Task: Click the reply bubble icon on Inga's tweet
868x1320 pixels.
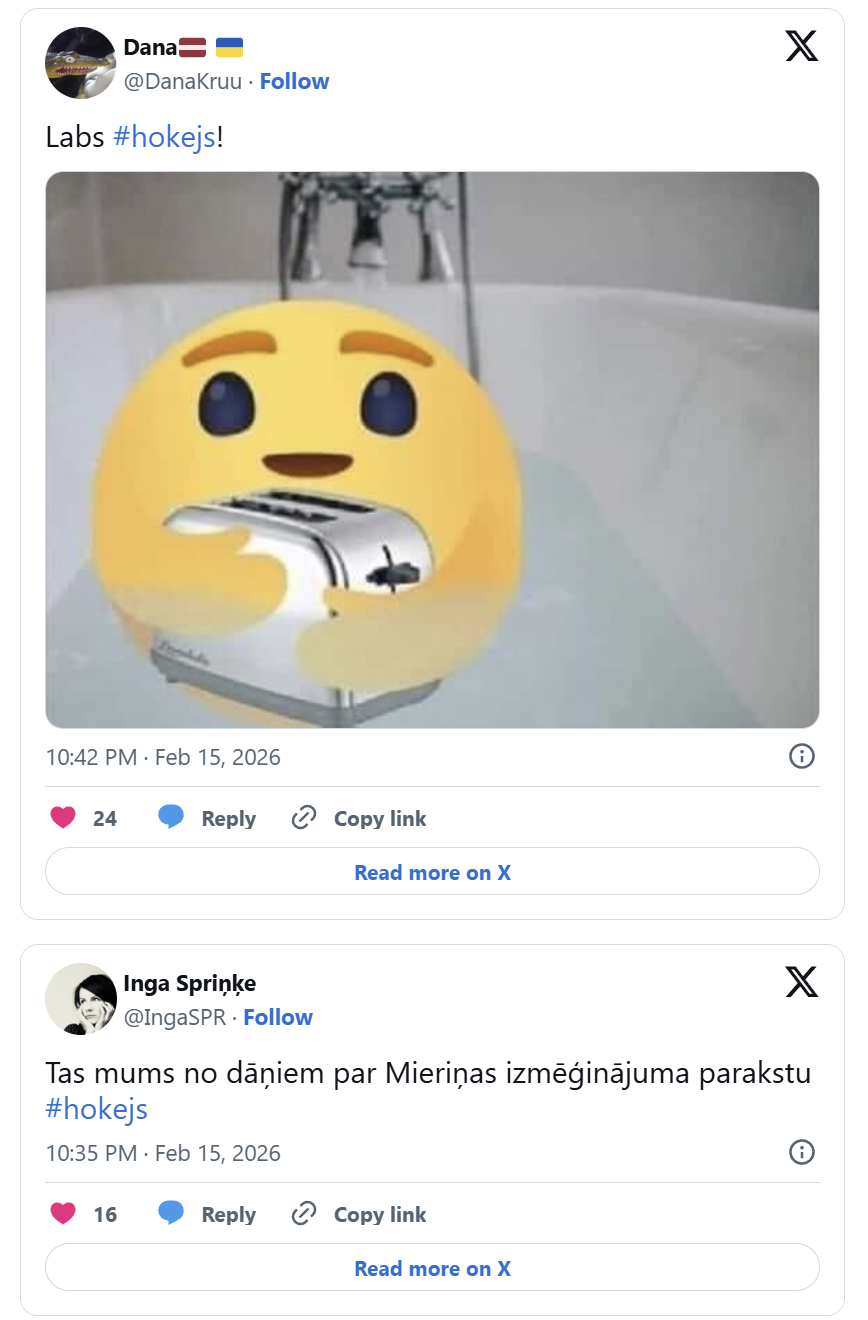Action: click(x=171, y=1214)
